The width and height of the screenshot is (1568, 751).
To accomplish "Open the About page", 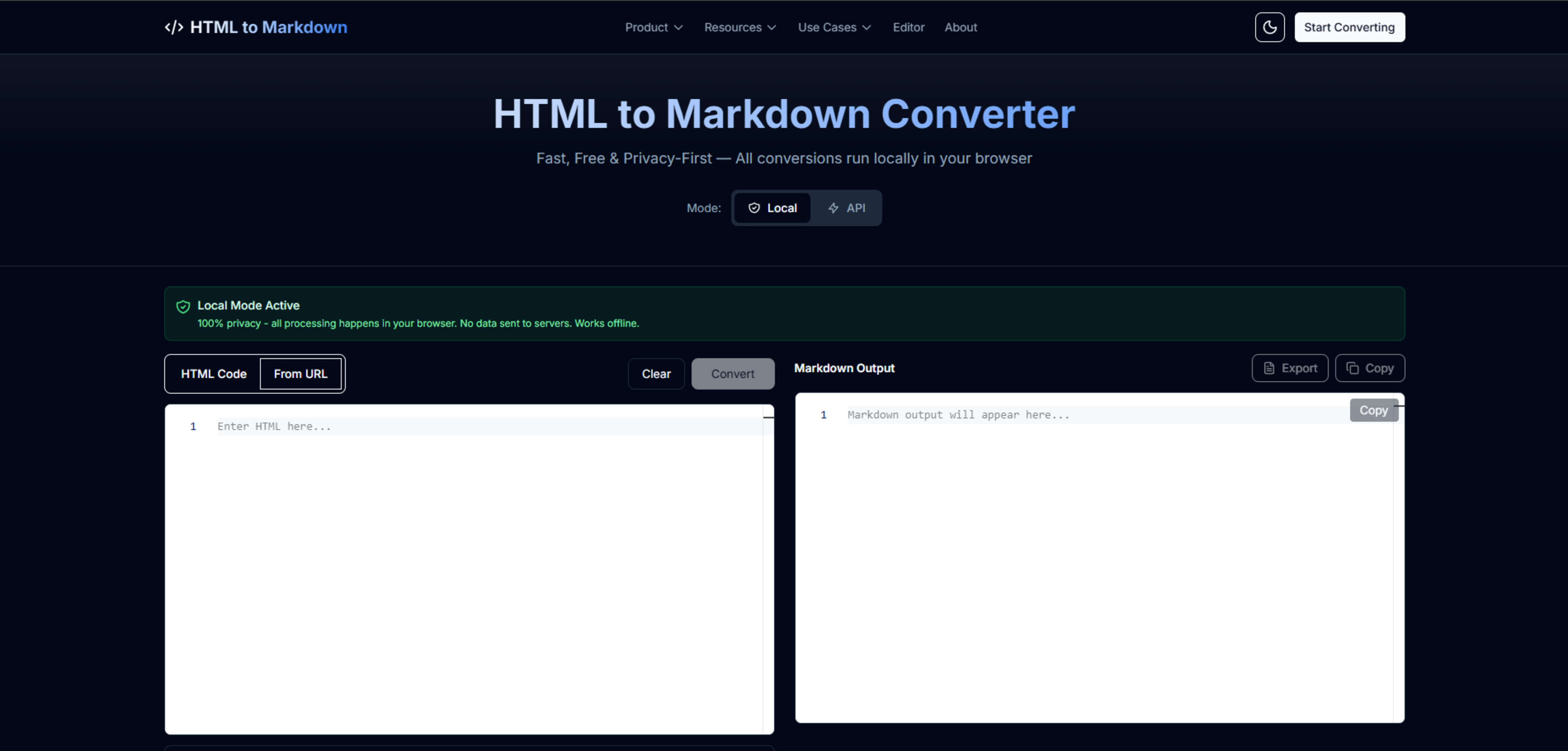I will tap(960, 27).
